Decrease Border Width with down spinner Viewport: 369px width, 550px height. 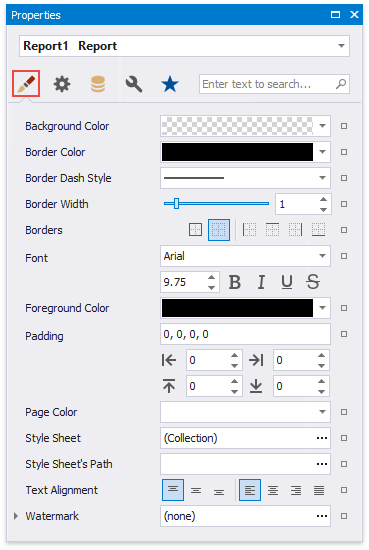pyautogui.click(x=323, y=209)
